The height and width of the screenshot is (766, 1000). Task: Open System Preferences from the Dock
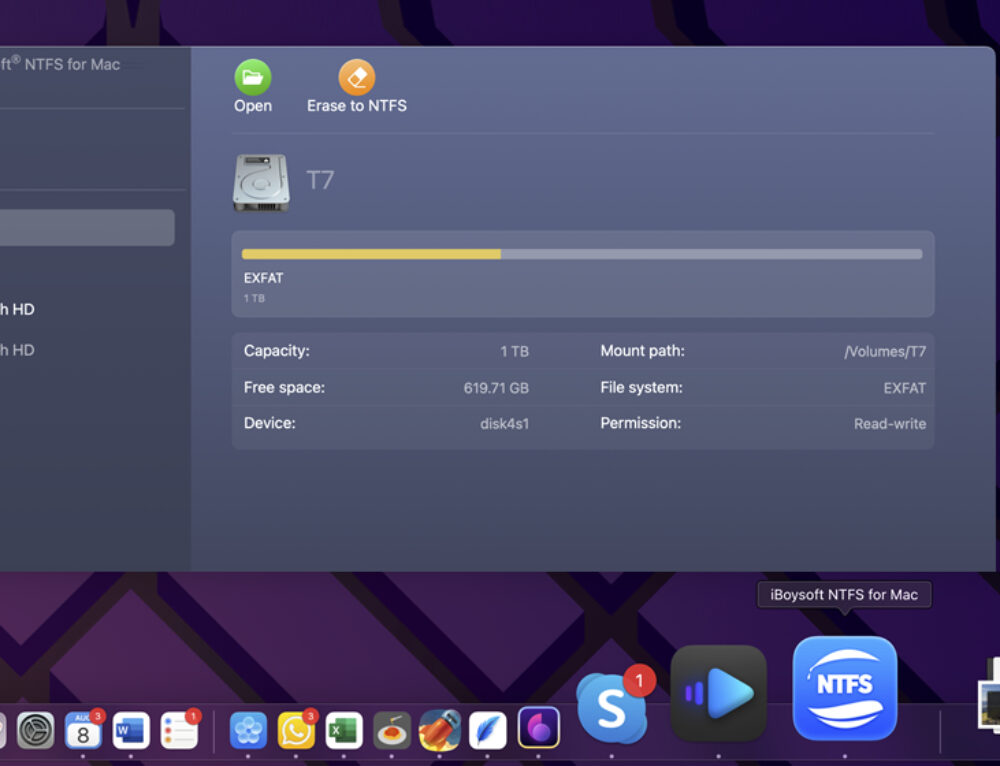coord(36,731)
